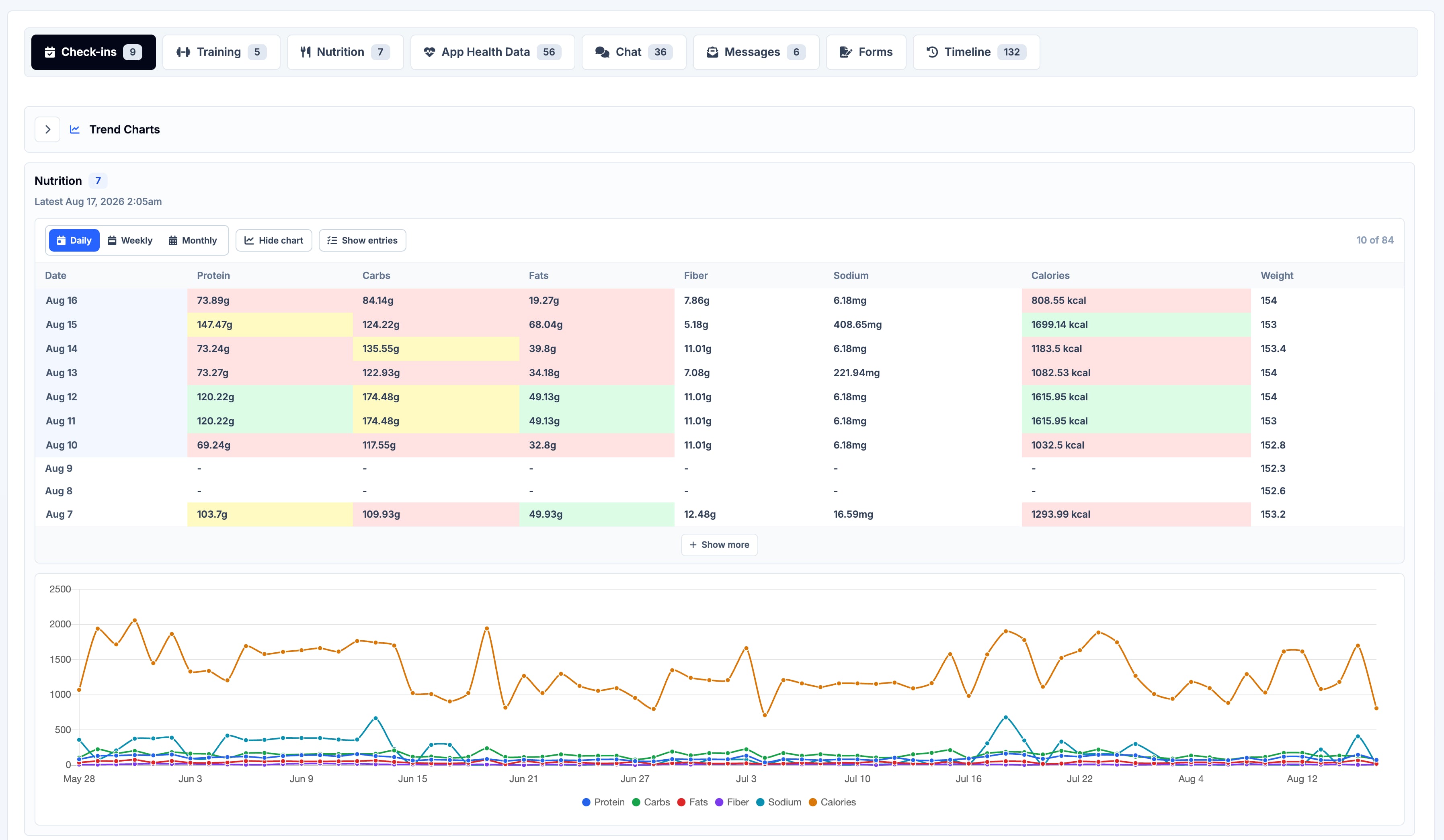Select the Daily view toggle
The image size is (1444, 840).
point(74,241)
